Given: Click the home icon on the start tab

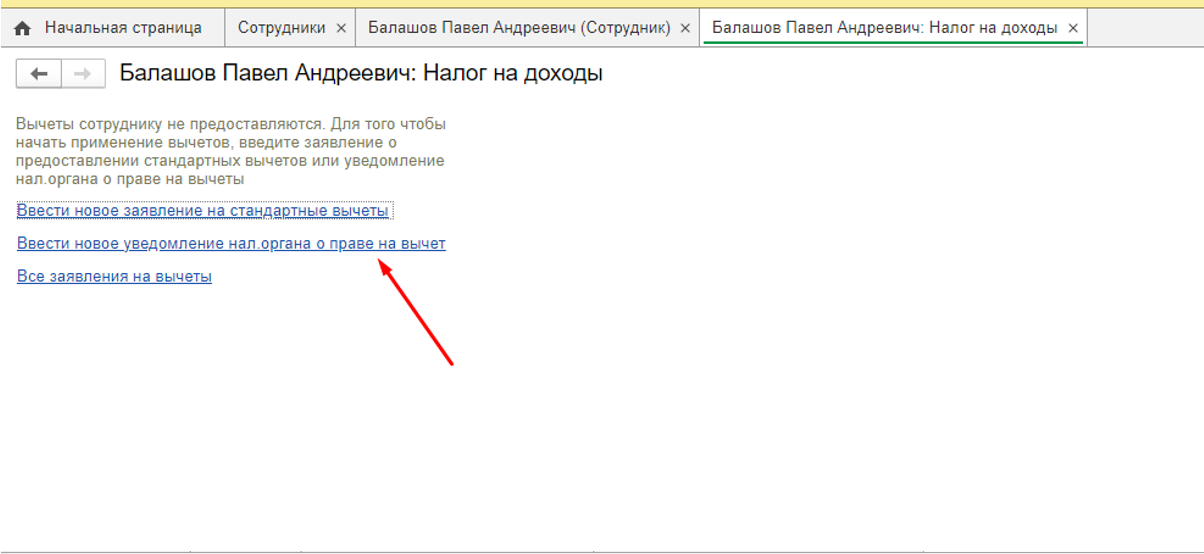Looking at the screenshot, I should [23, 28].
